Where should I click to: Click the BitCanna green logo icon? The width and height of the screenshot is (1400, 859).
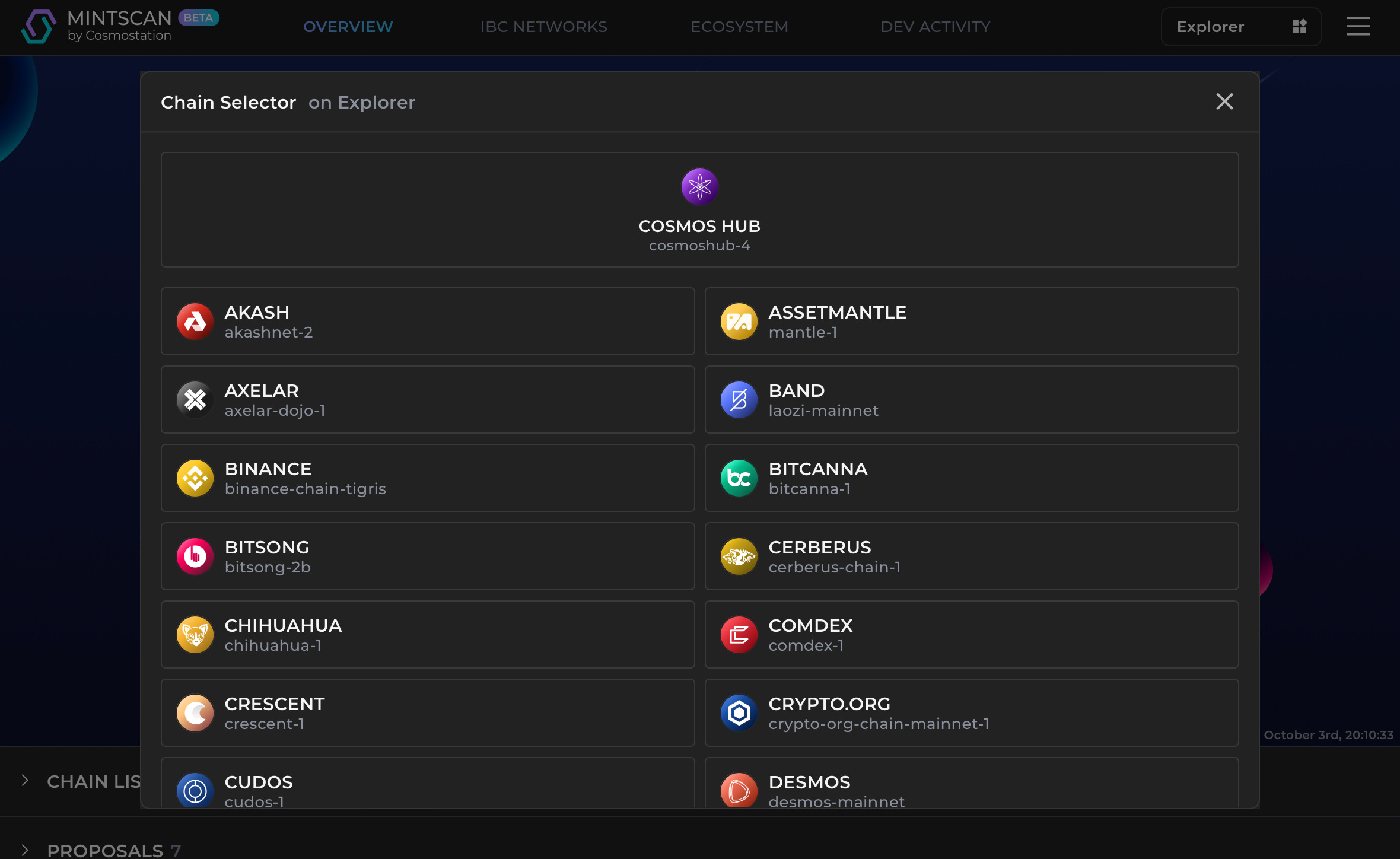pyautogui.click(x=739, y=478)
